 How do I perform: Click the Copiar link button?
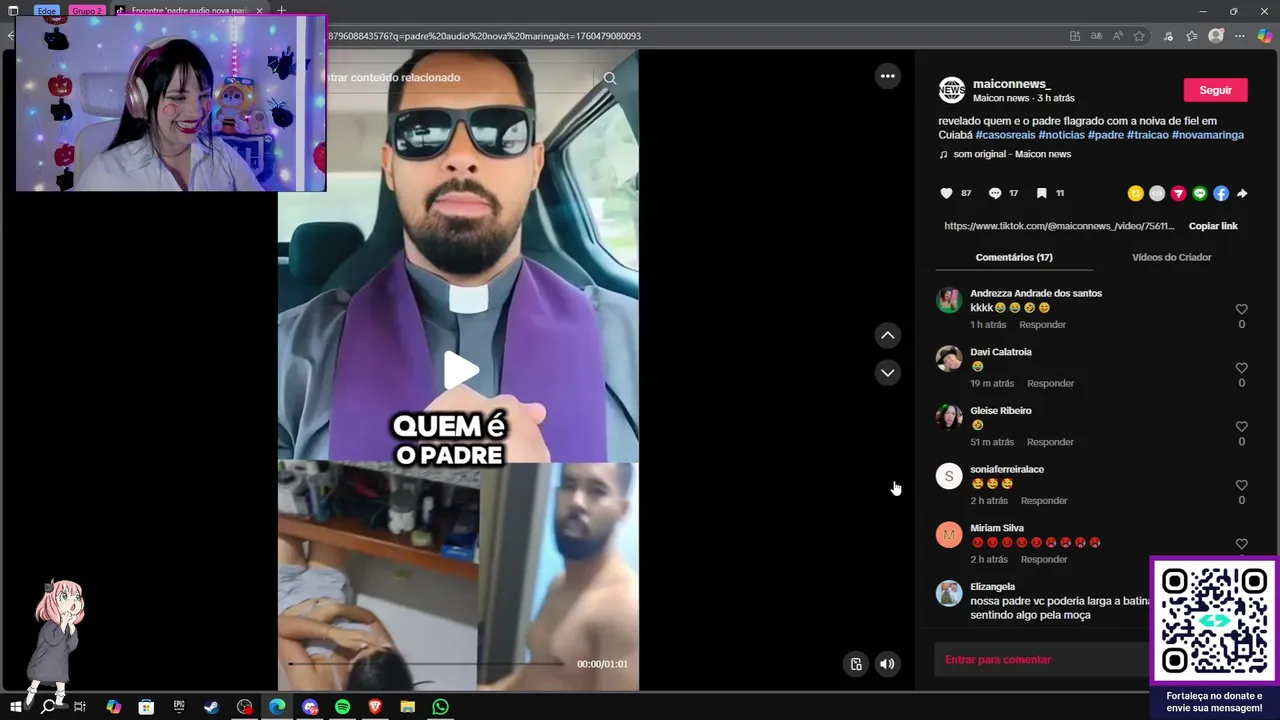click(1213, 226)
